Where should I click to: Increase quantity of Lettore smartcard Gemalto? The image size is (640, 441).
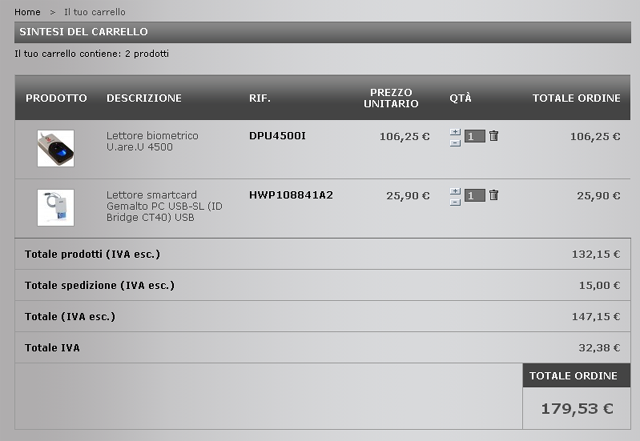(455, 191)
